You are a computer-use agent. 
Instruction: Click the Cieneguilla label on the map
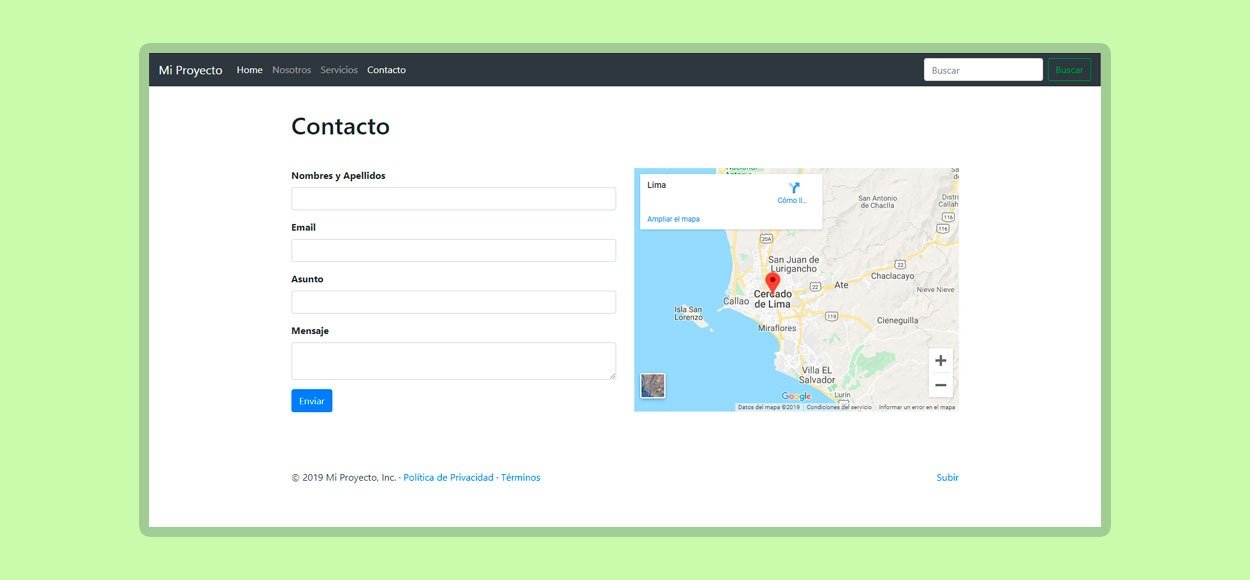(x=897, y=321)
